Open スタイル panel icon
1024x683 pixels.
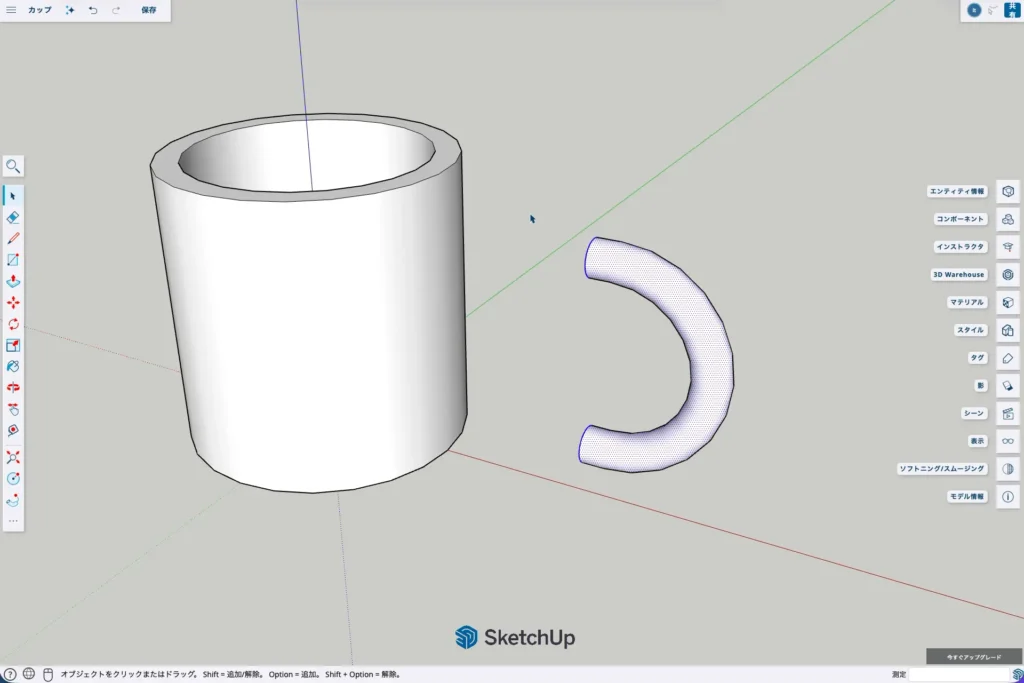tap(1008, 330)
